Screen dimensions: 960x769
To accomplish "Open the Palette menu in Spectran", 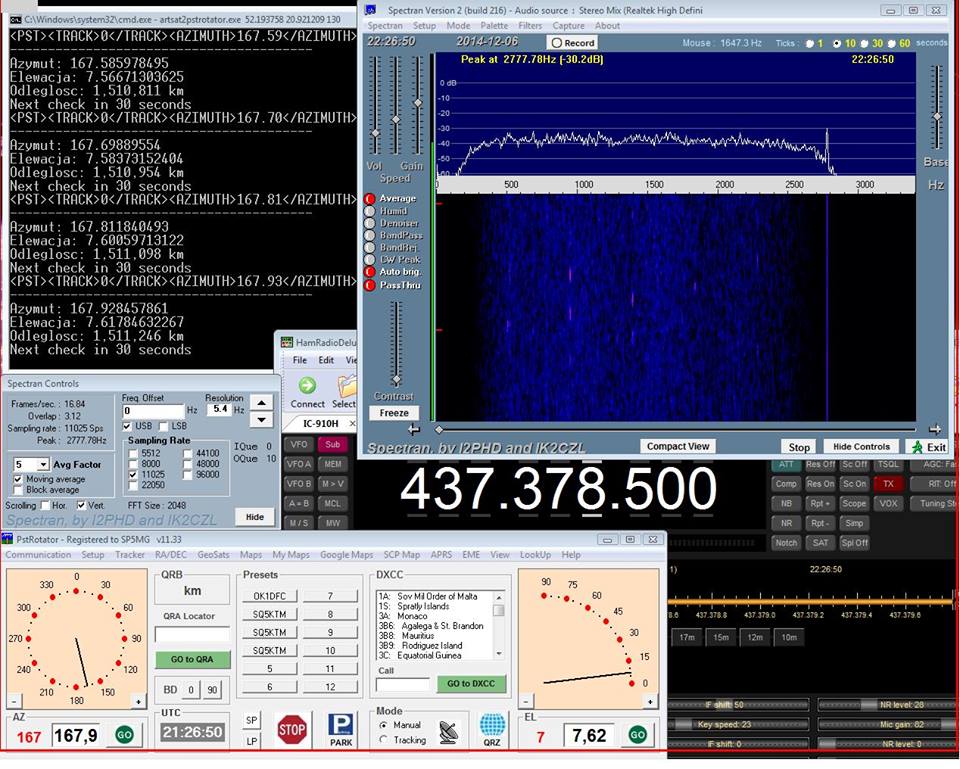I will pyautogui.click(x=493, y=26).
